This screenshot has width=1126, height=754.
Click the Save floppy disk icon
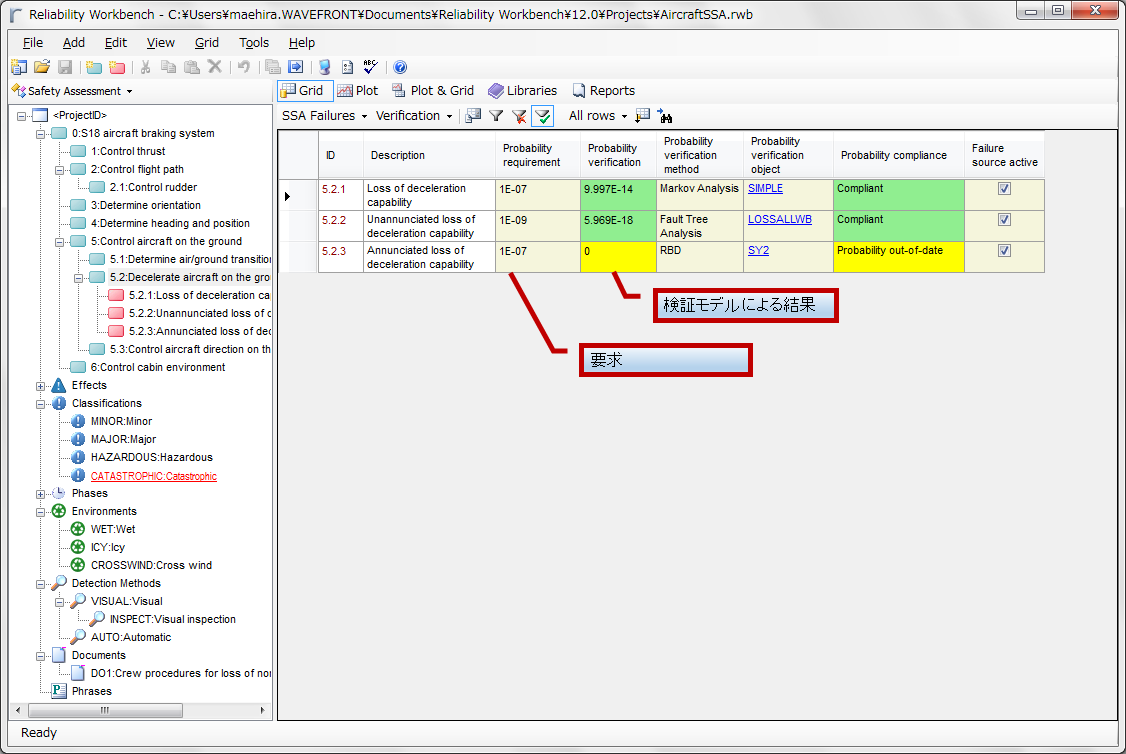(65, 67)
